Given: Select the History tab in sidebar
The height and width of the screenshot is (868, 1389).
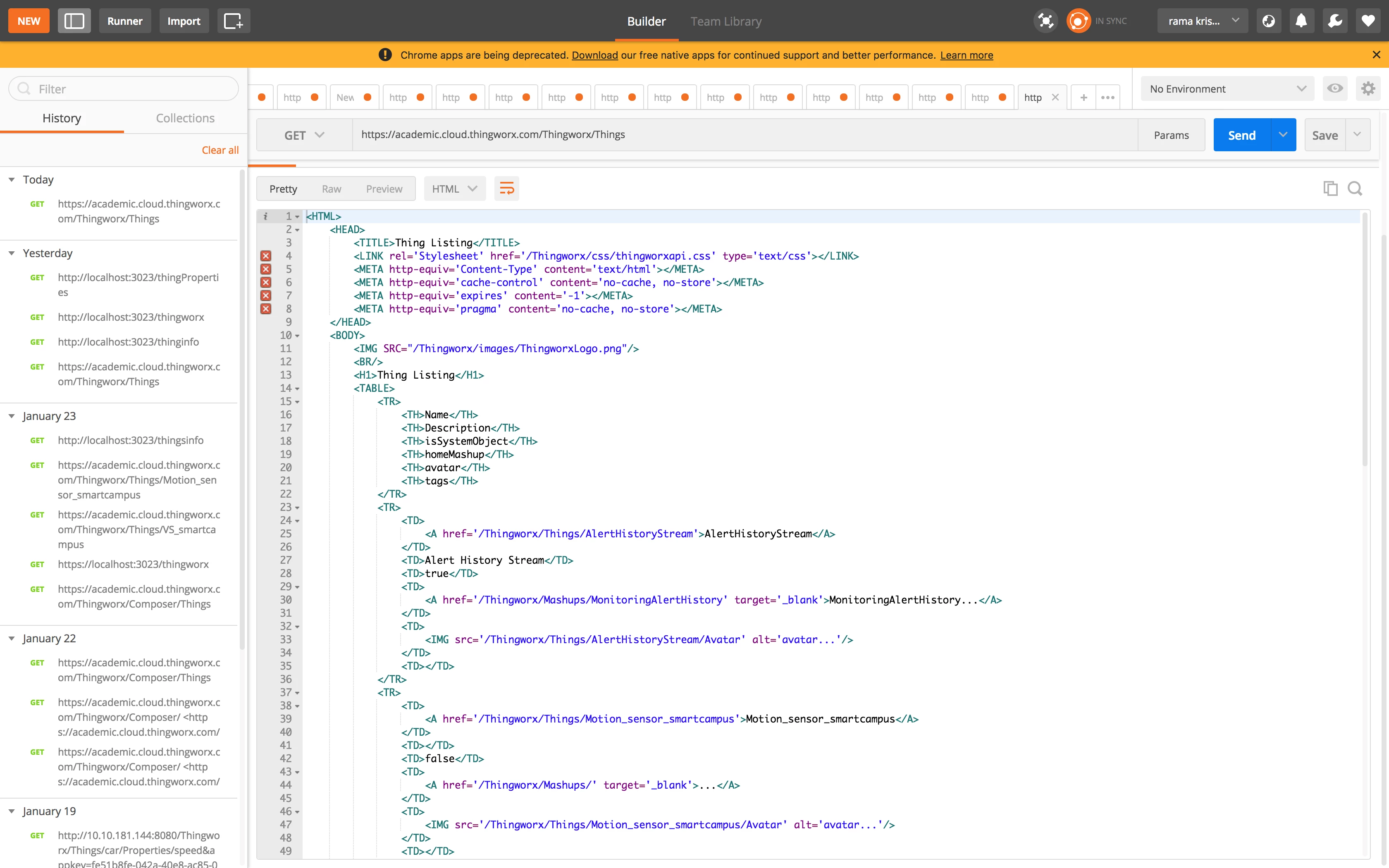Looking at the screenshot, I should point(62,118).
